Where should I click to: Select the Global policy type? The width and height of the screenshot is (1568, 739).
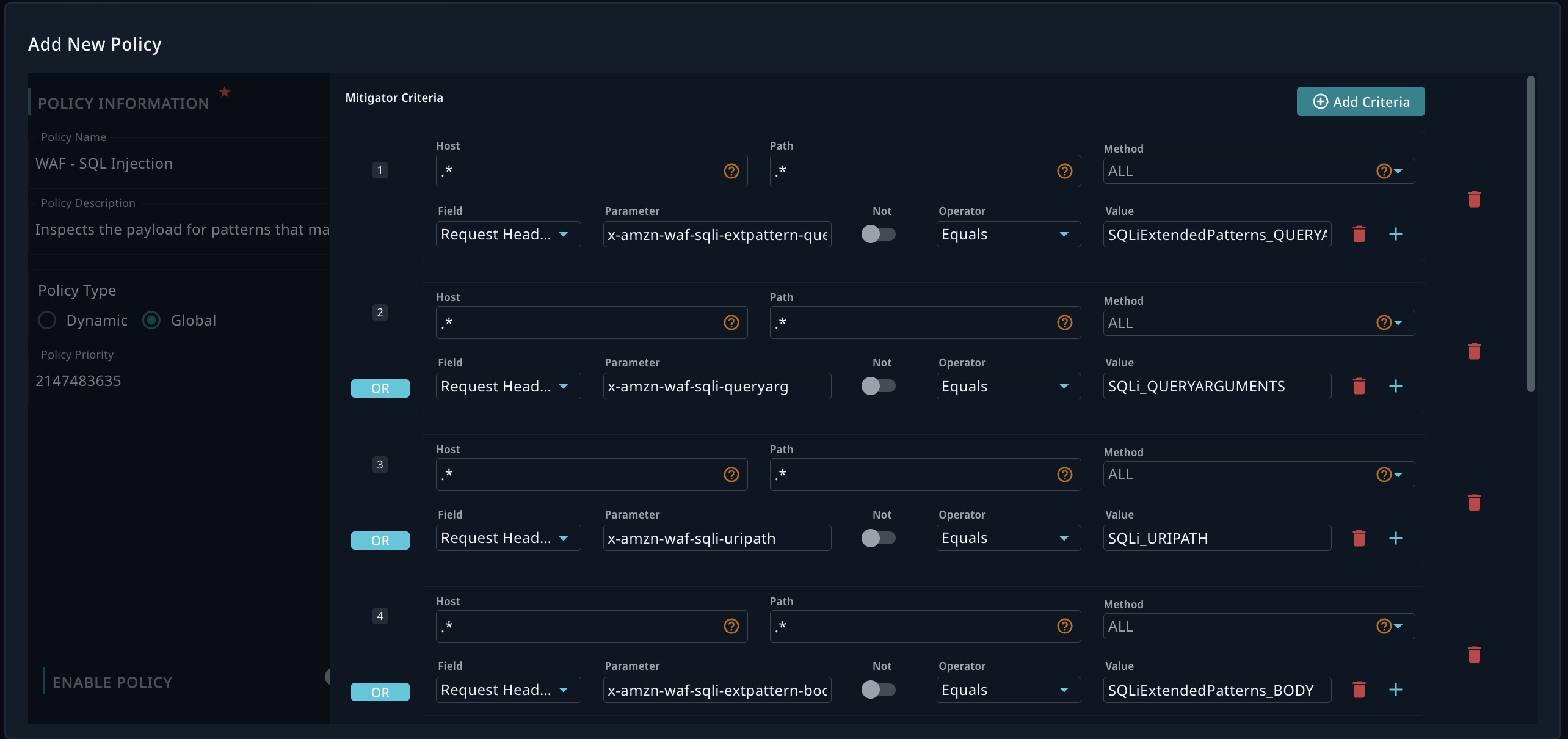tap(151, 320)
